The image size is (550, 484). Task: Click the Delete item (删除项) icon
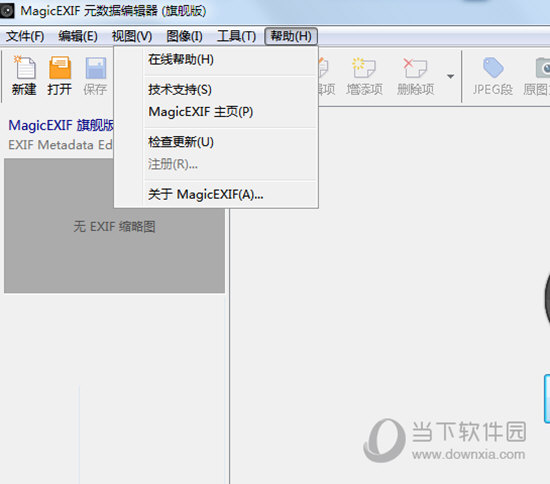point(415,67)
